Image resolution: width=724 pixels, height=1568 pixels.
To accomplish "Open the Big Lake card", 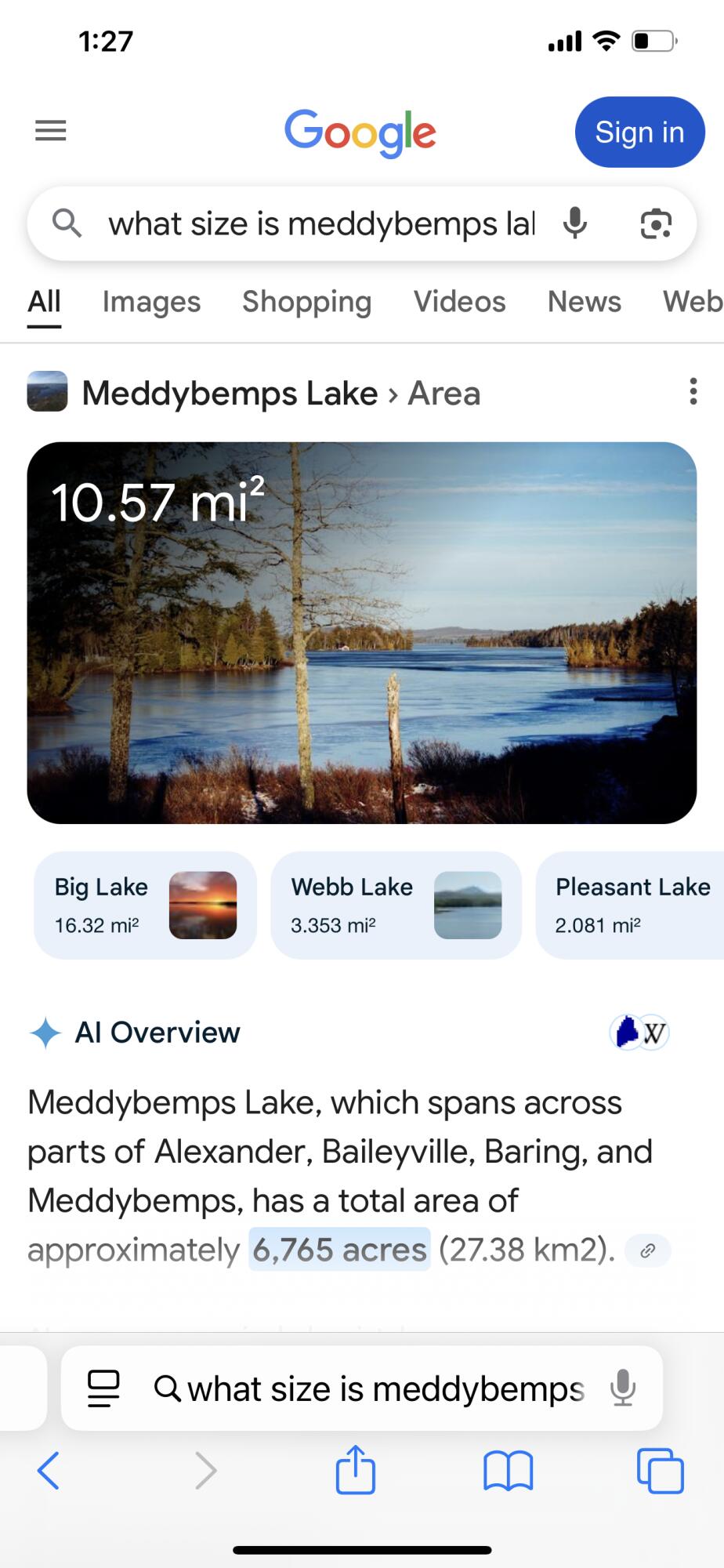I will [145, 905].
